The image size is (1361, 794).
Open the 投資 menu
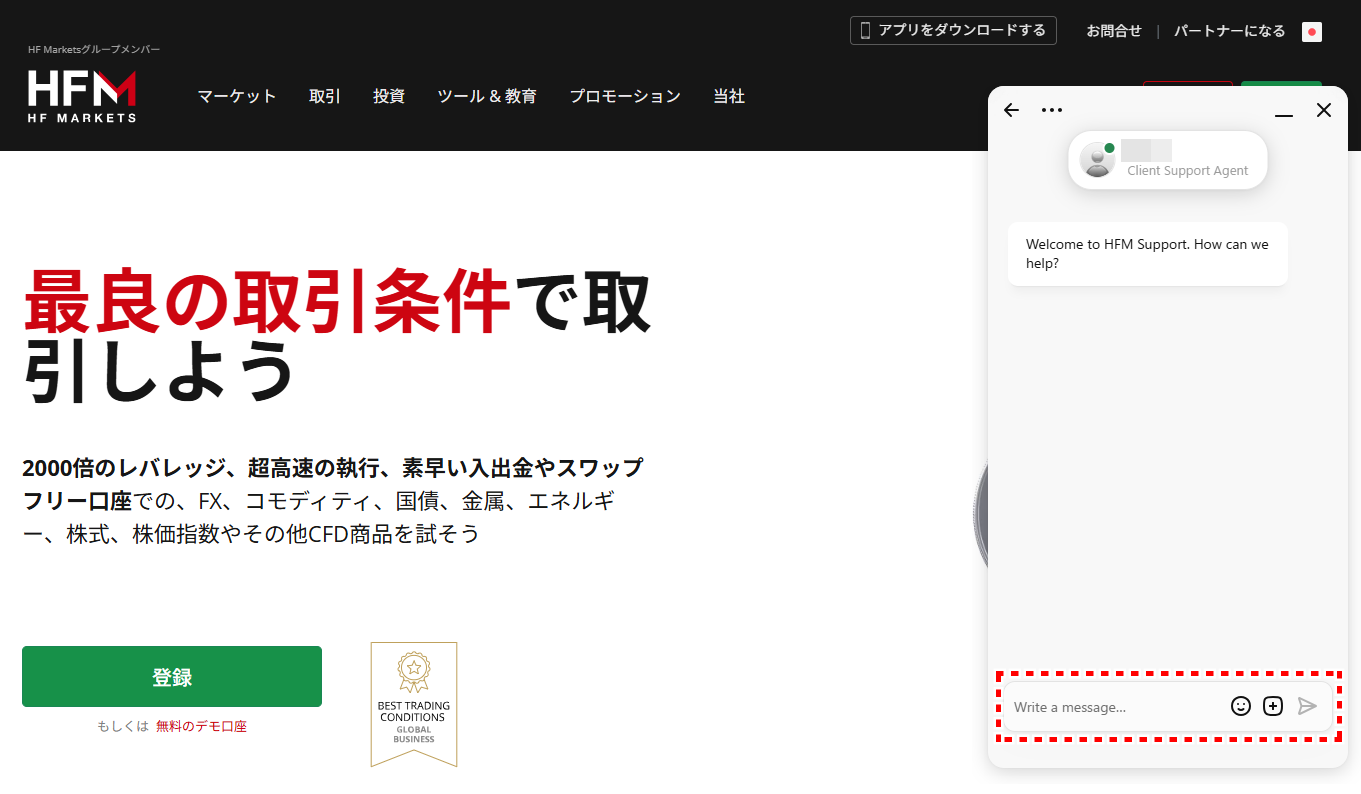[x=389, y=97]
